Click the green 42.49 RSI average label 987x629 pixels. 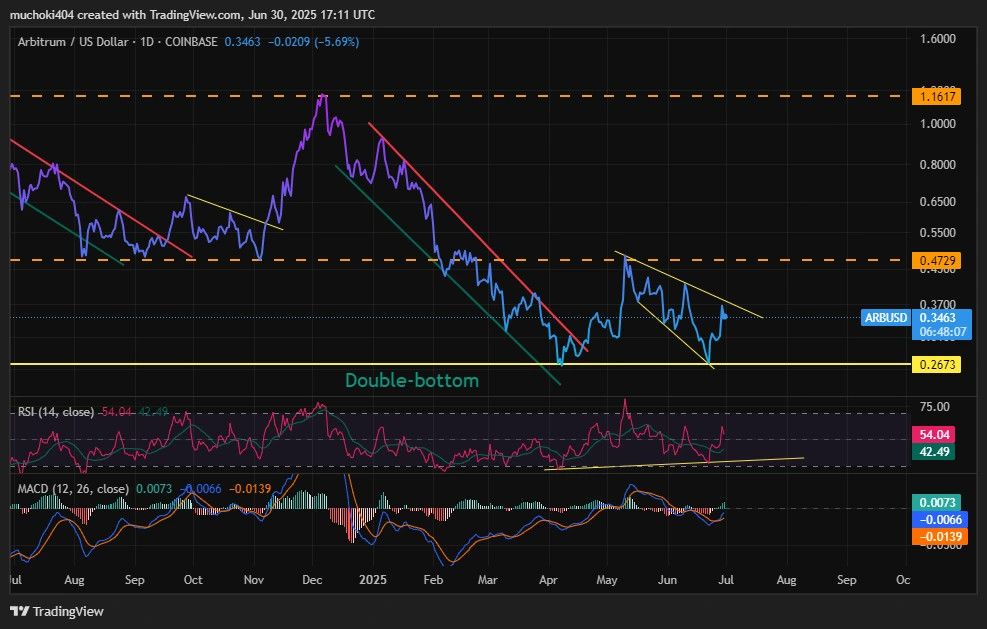[x=936, y=452]
